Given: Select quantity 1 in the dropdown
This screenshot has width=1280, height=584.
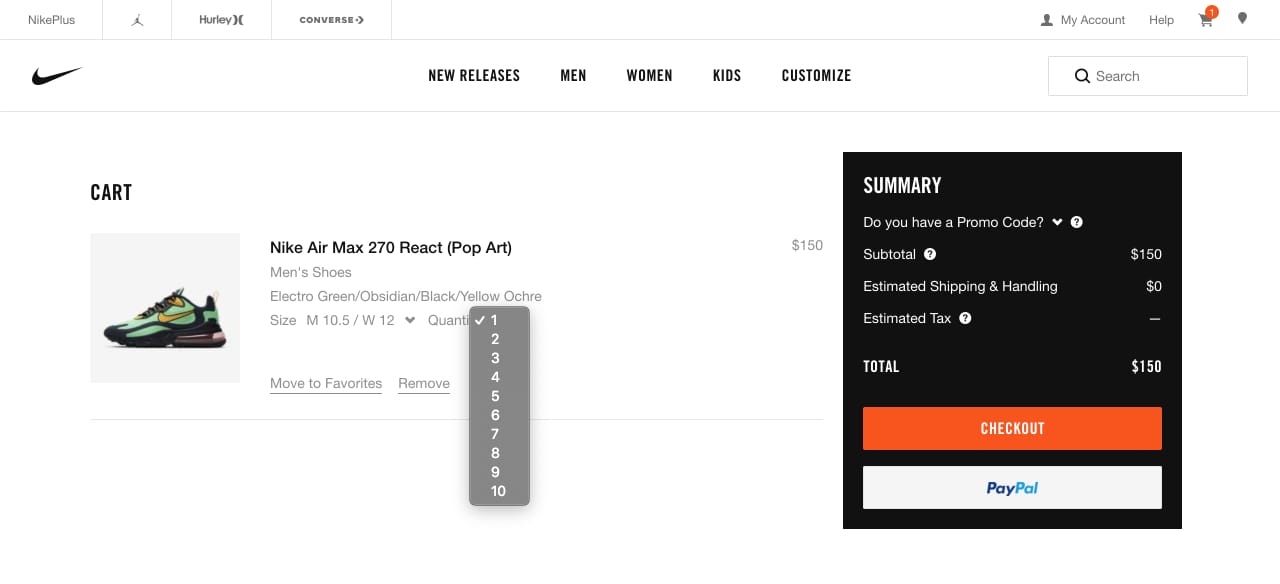Looking at the screenshot, I should click(499, 321).
